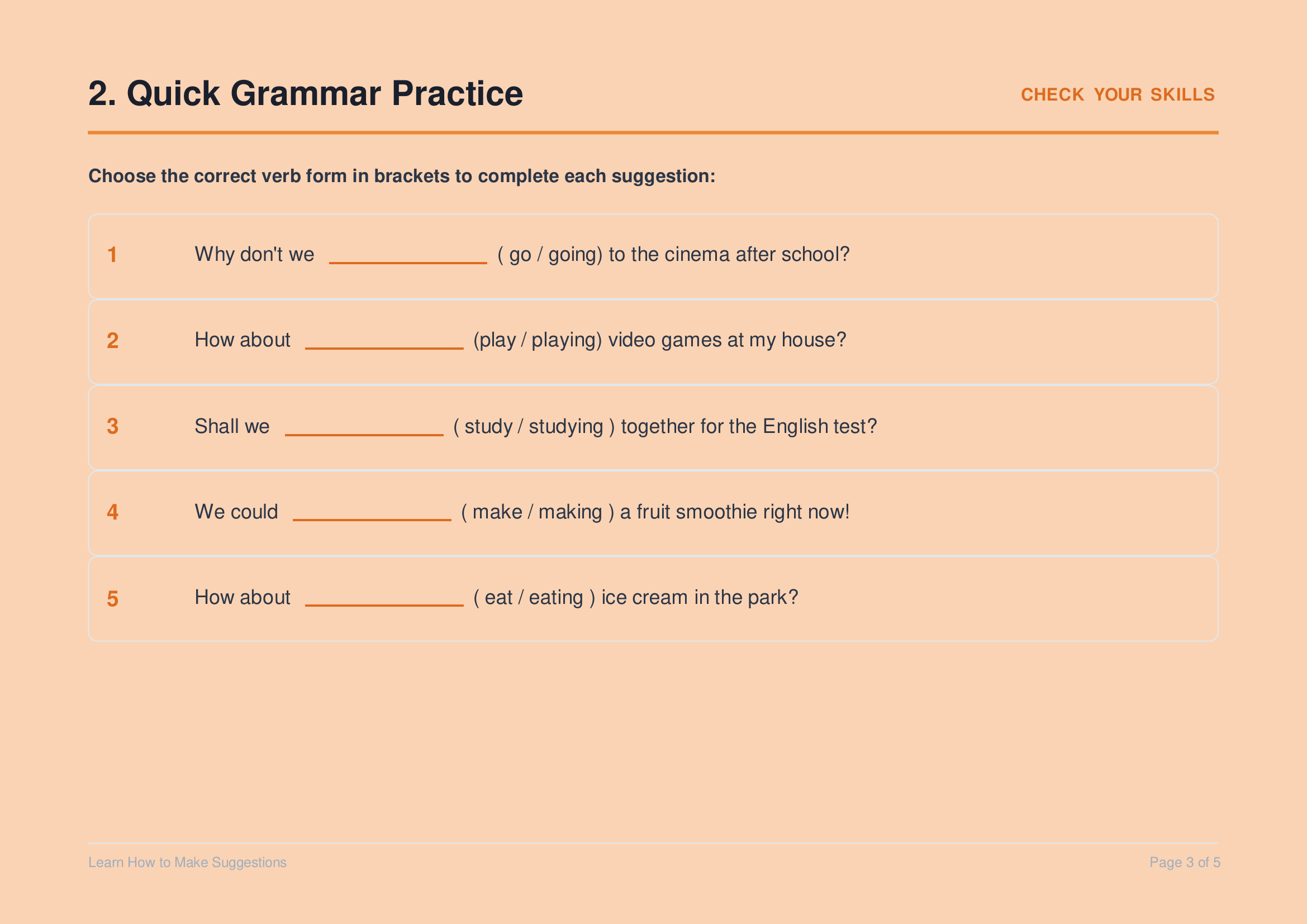Click the orange number 3
Screen dimensions: 1307x924
(113, 426)
